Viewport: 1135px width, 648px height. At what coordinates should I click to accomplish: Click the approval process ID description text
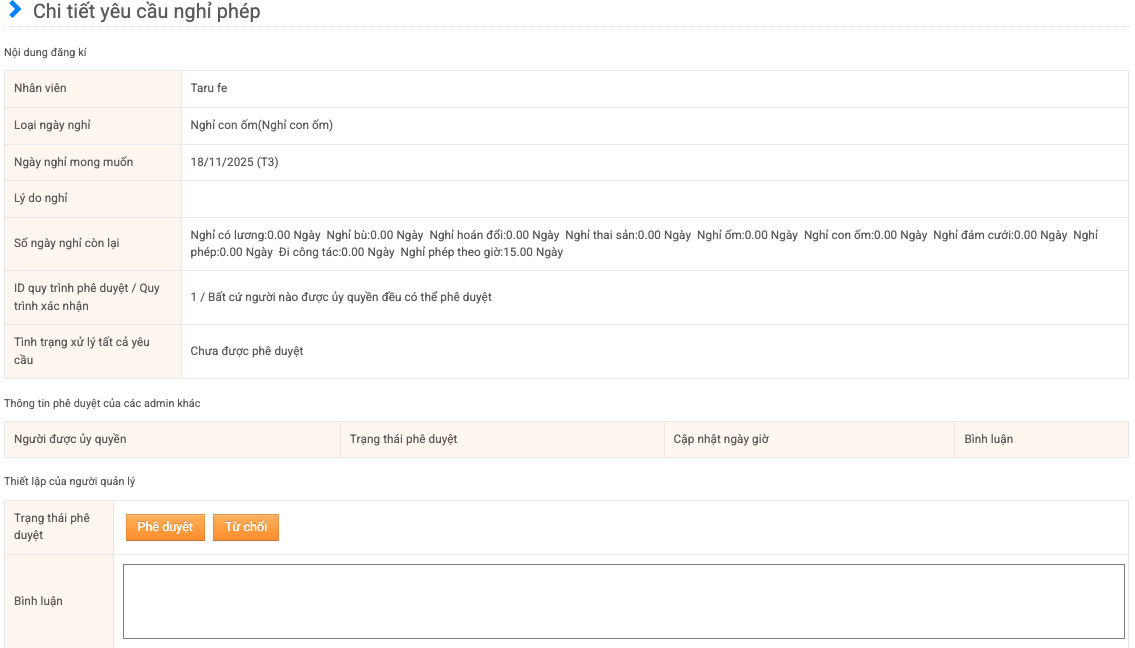341,297
